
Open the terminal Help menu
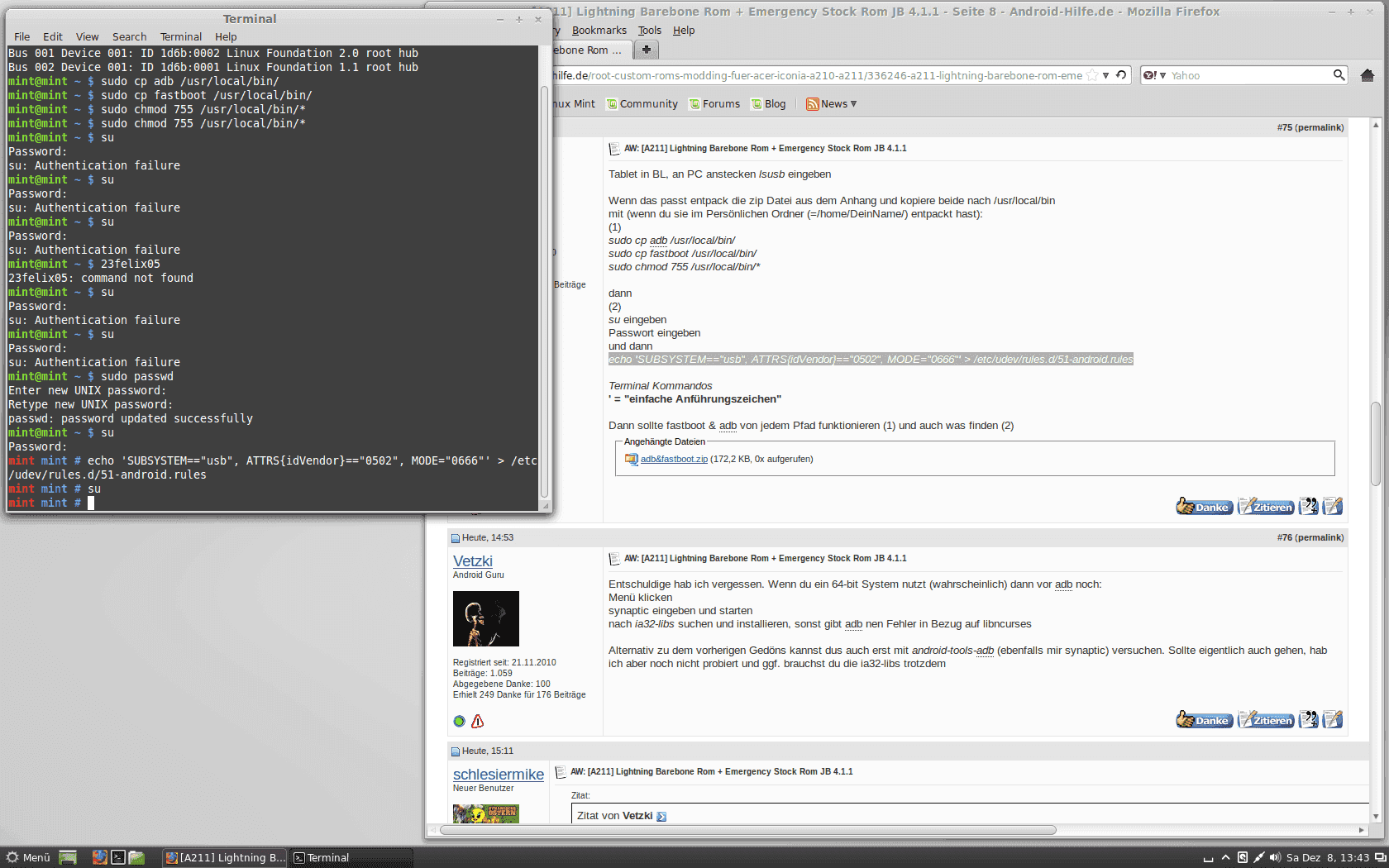click(x=226, y=36)
